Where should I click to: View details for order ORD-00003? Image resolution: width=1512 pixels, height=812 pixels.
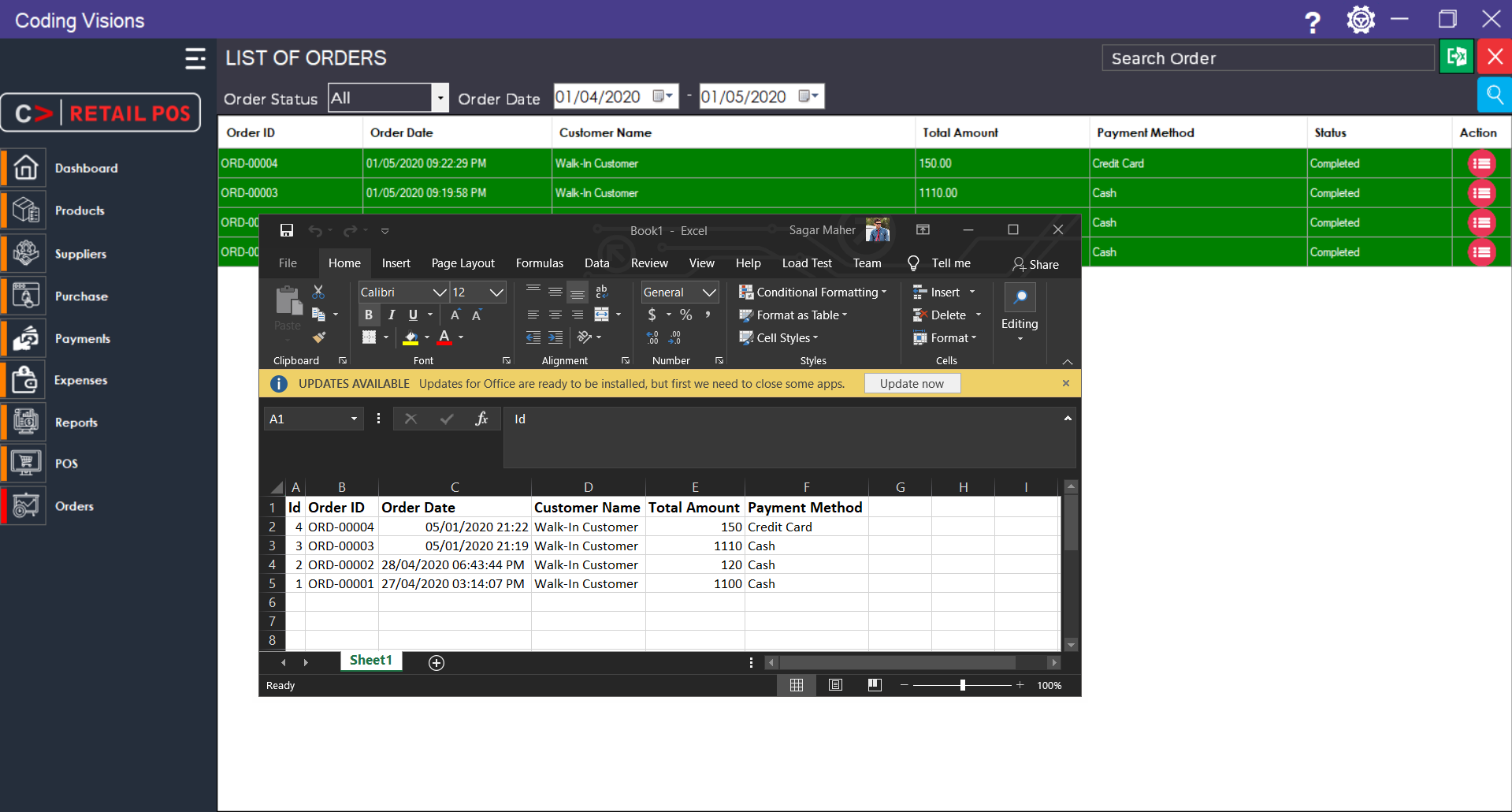1481,193
